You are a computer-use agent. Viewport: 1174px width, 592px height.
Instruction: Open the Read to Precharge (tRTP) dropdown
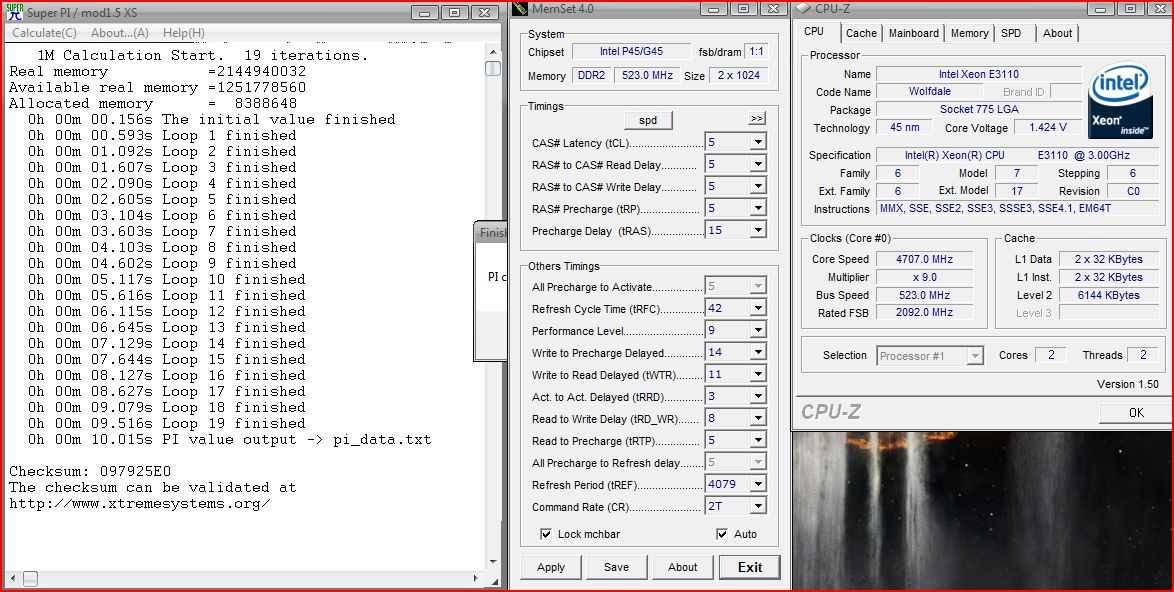coord(758,441)
